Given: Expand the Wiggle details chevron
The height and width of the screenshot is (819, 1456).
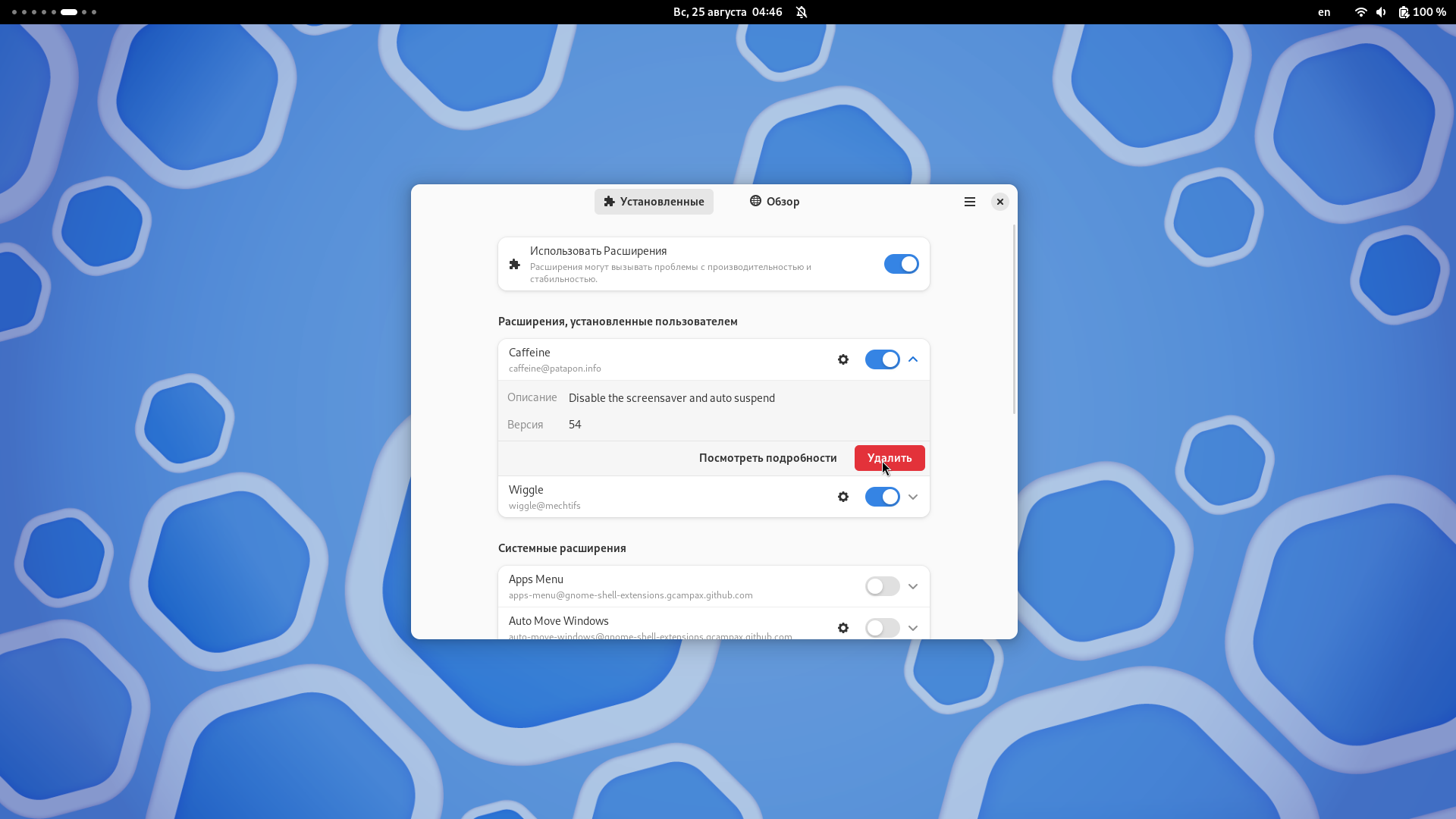Looking at the screenshot, I should [x=913, y=497].
